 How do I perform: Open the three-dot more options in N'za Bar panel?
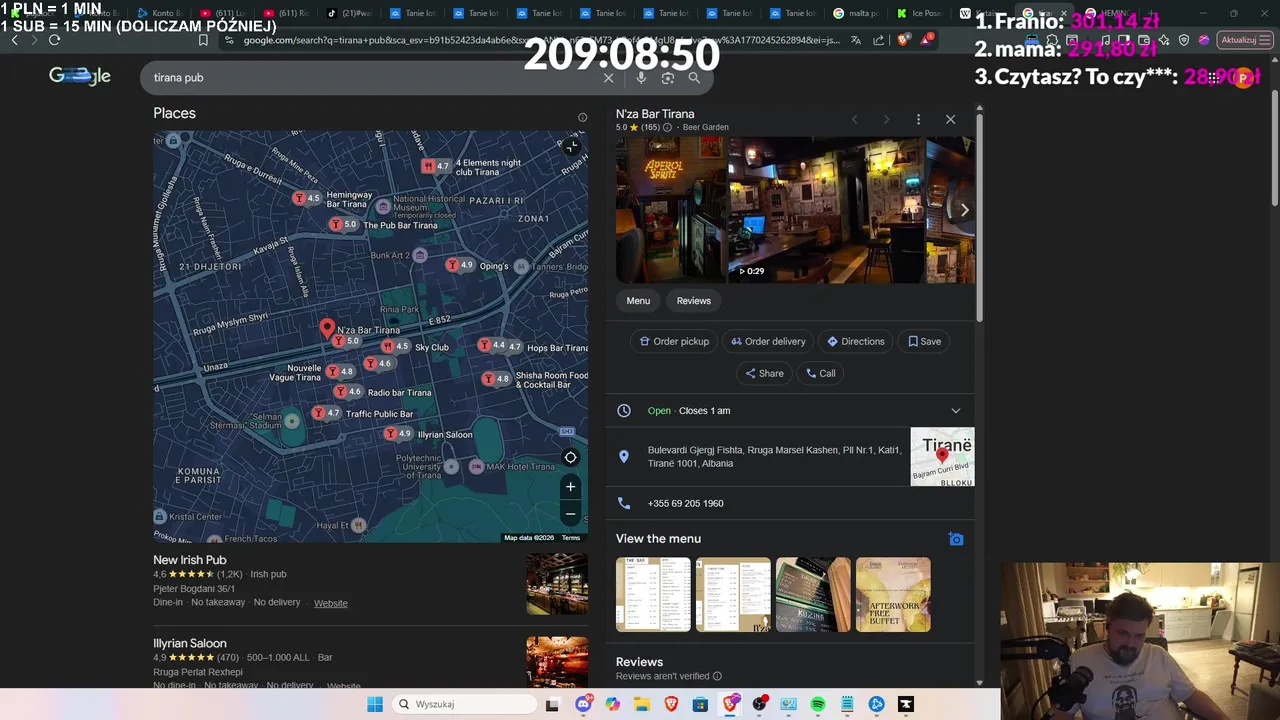click(x=918, y=119)
